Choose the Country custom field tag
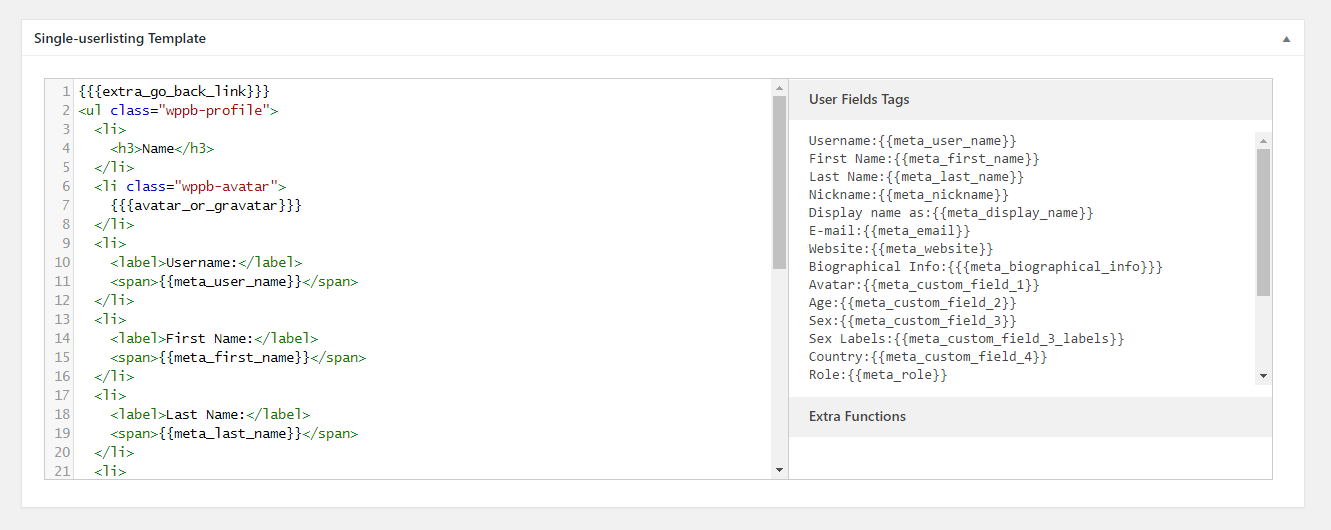 (928, 357)
